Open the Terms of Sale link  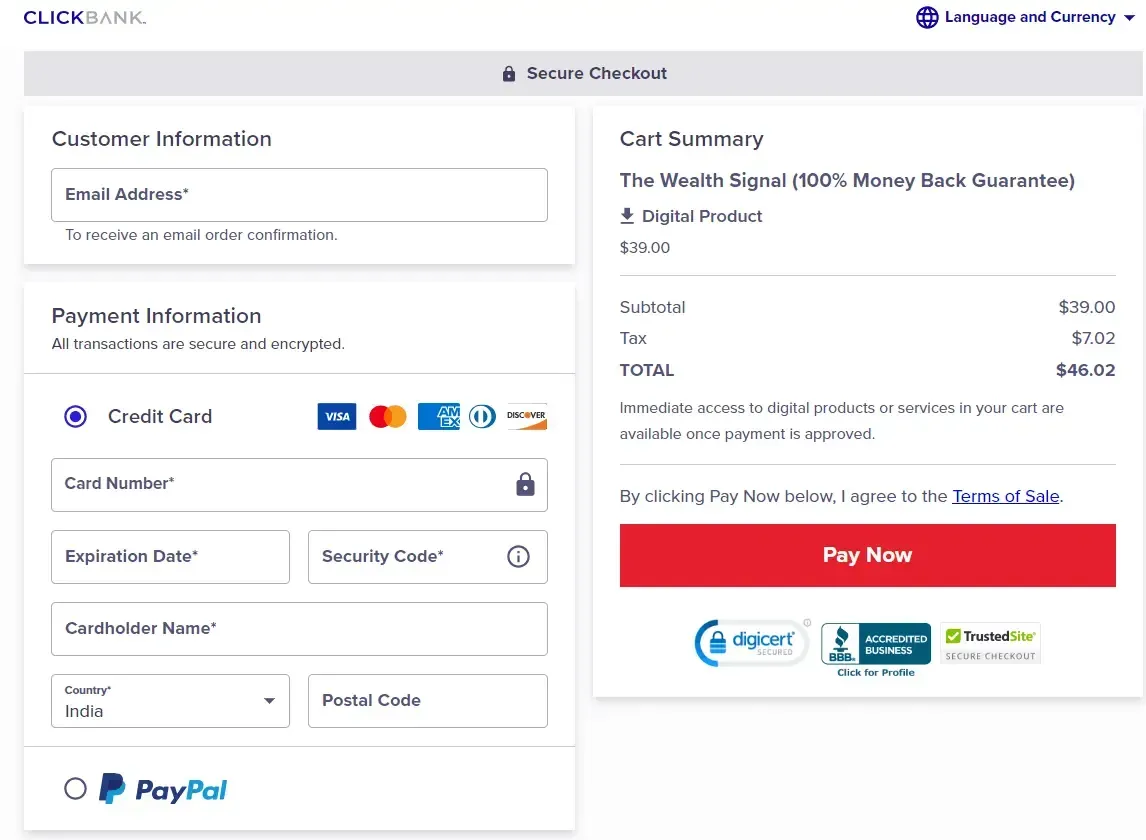[x=1005, y=496]
